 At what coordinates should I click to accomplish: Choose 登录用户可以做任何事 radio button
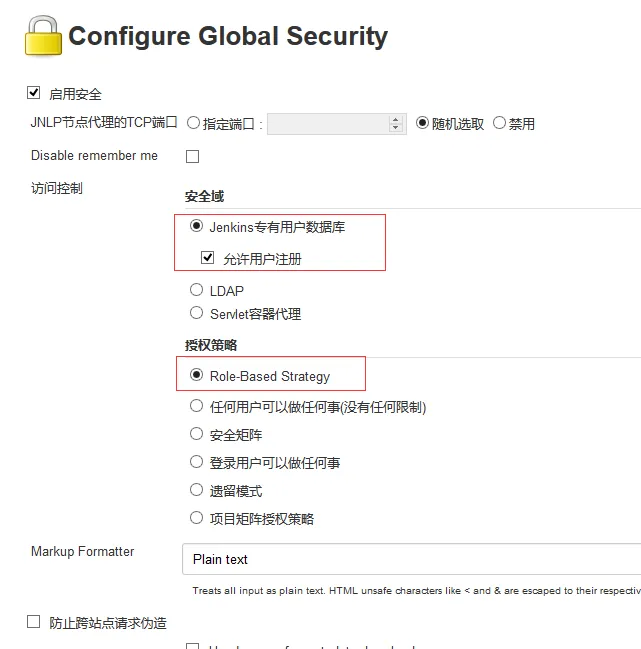click(x=196, y=462)
